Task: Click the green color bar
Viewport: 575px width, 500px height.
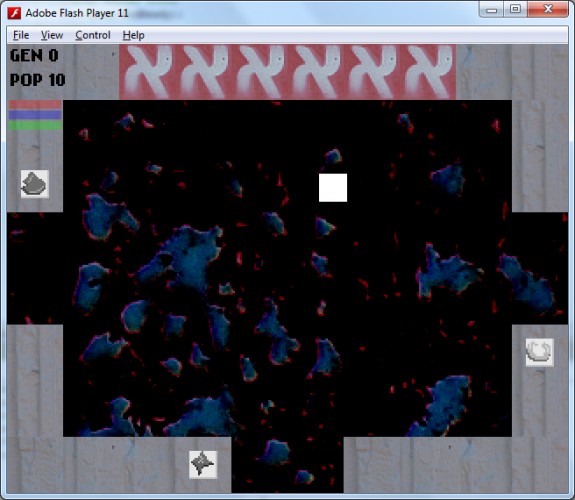Action: point(35,125)
